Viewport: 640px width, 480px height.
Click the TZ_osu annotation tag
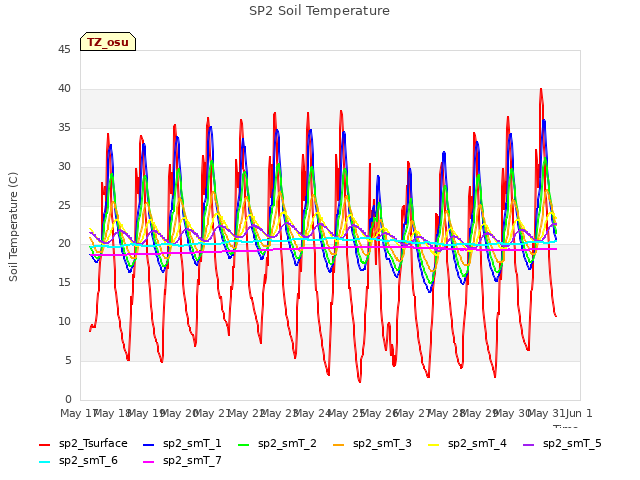pyautogui.click(x=108, y=42)
